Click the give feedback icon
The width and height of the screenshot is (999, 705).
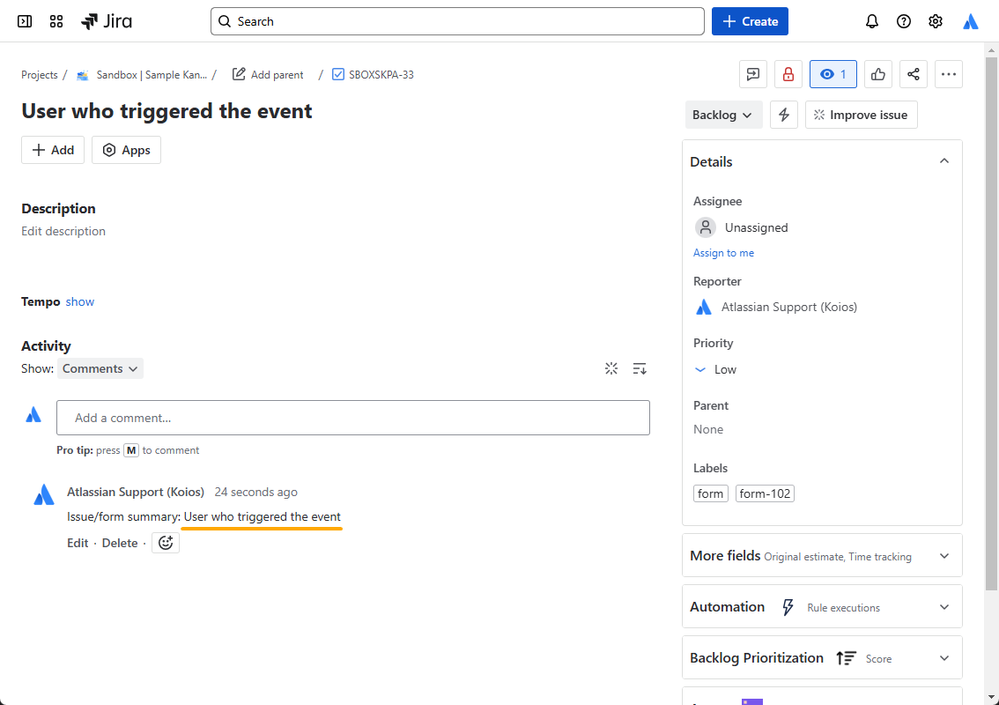click(753, 75)
